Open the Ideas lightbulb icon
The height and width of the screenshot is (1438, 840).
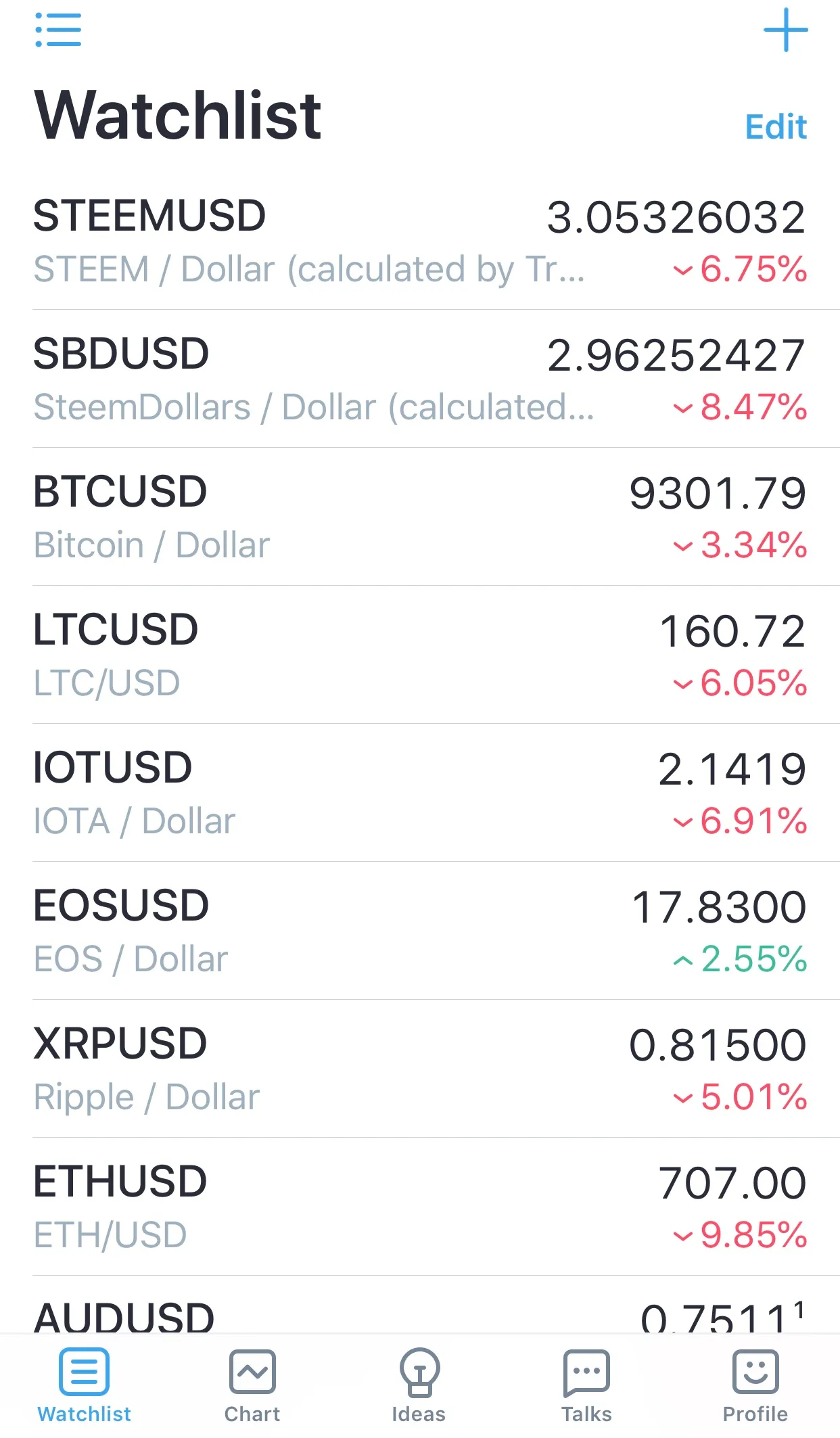tap(419, 1372)
